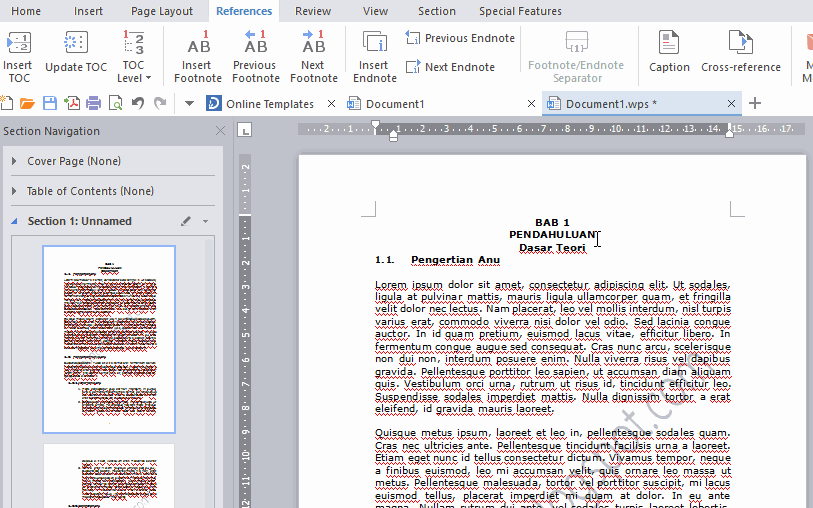
Task: Click the Print icon
Action: (x=93, y=103)
